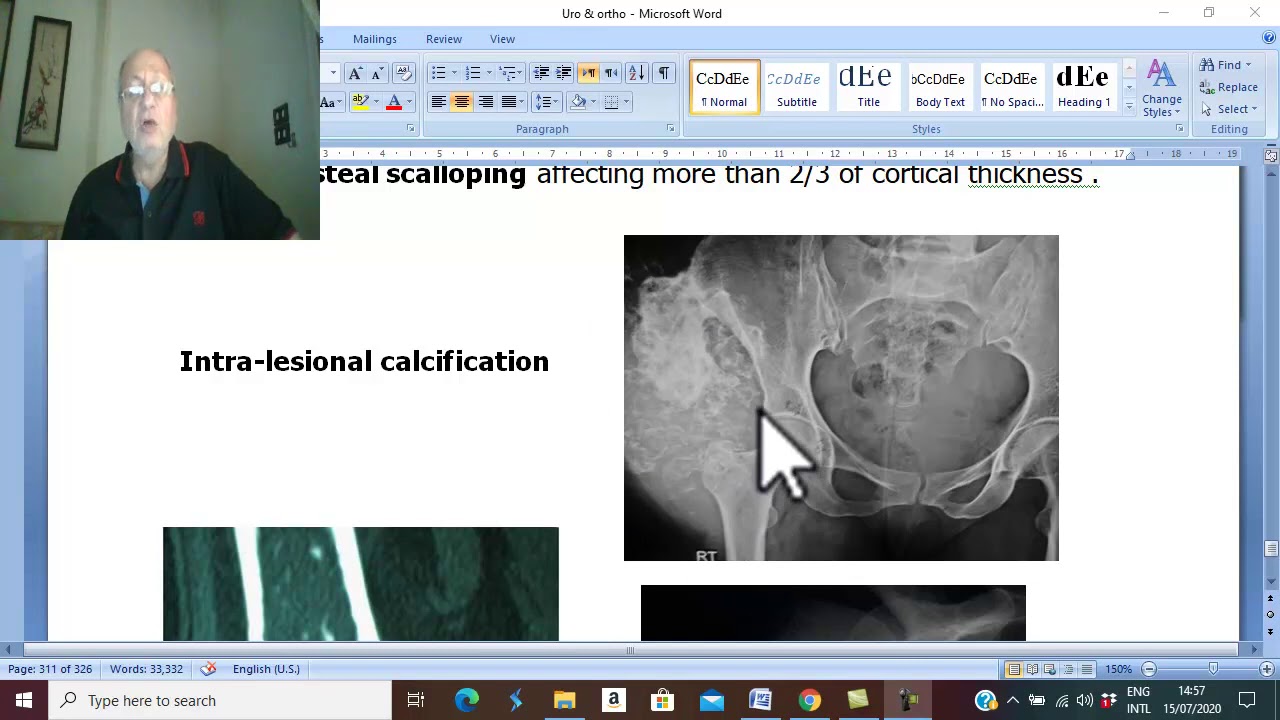Toggle center alignment
1280x720 pixels.
point(461,102)
